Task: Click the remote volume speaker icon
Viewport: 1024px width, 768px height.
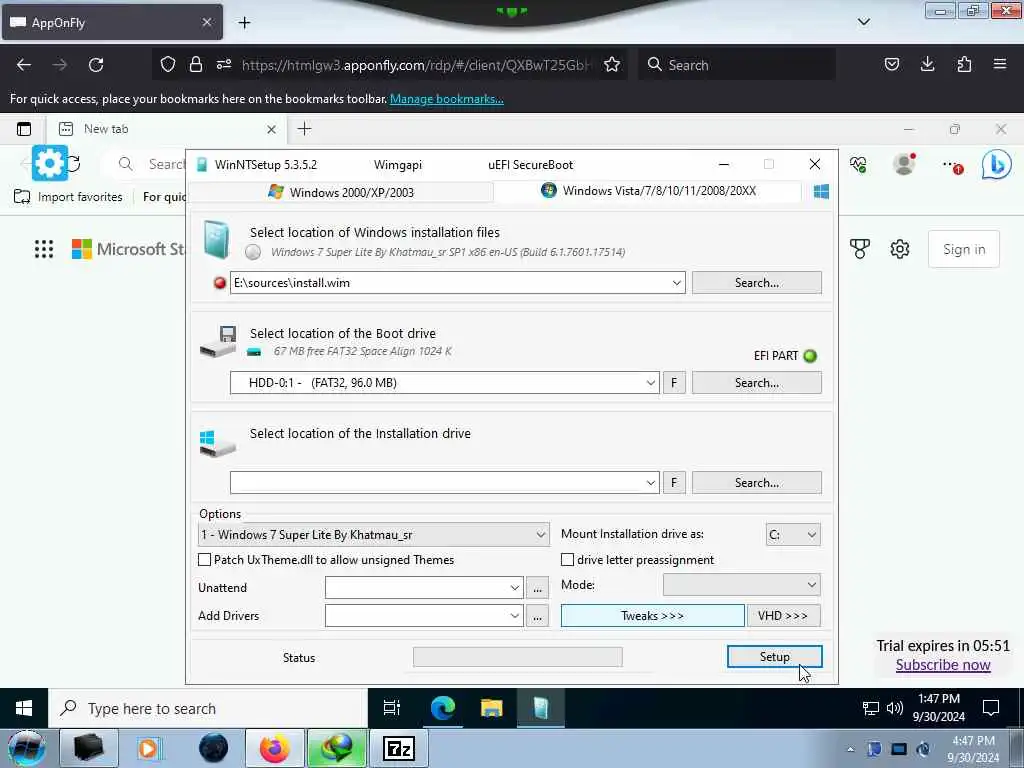Action: (x=895, y=708)
